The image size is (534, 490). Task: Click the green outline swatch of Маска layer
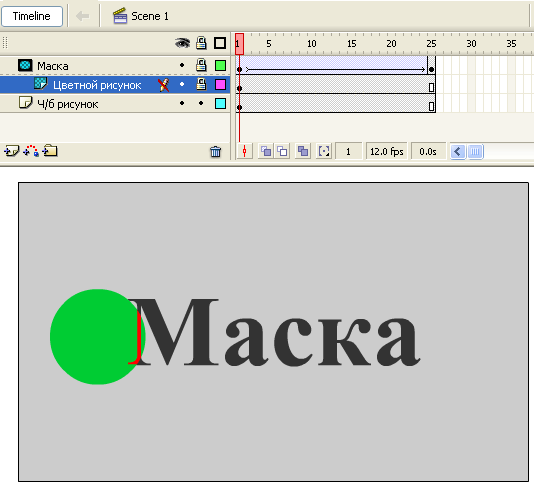click(220, 65)
